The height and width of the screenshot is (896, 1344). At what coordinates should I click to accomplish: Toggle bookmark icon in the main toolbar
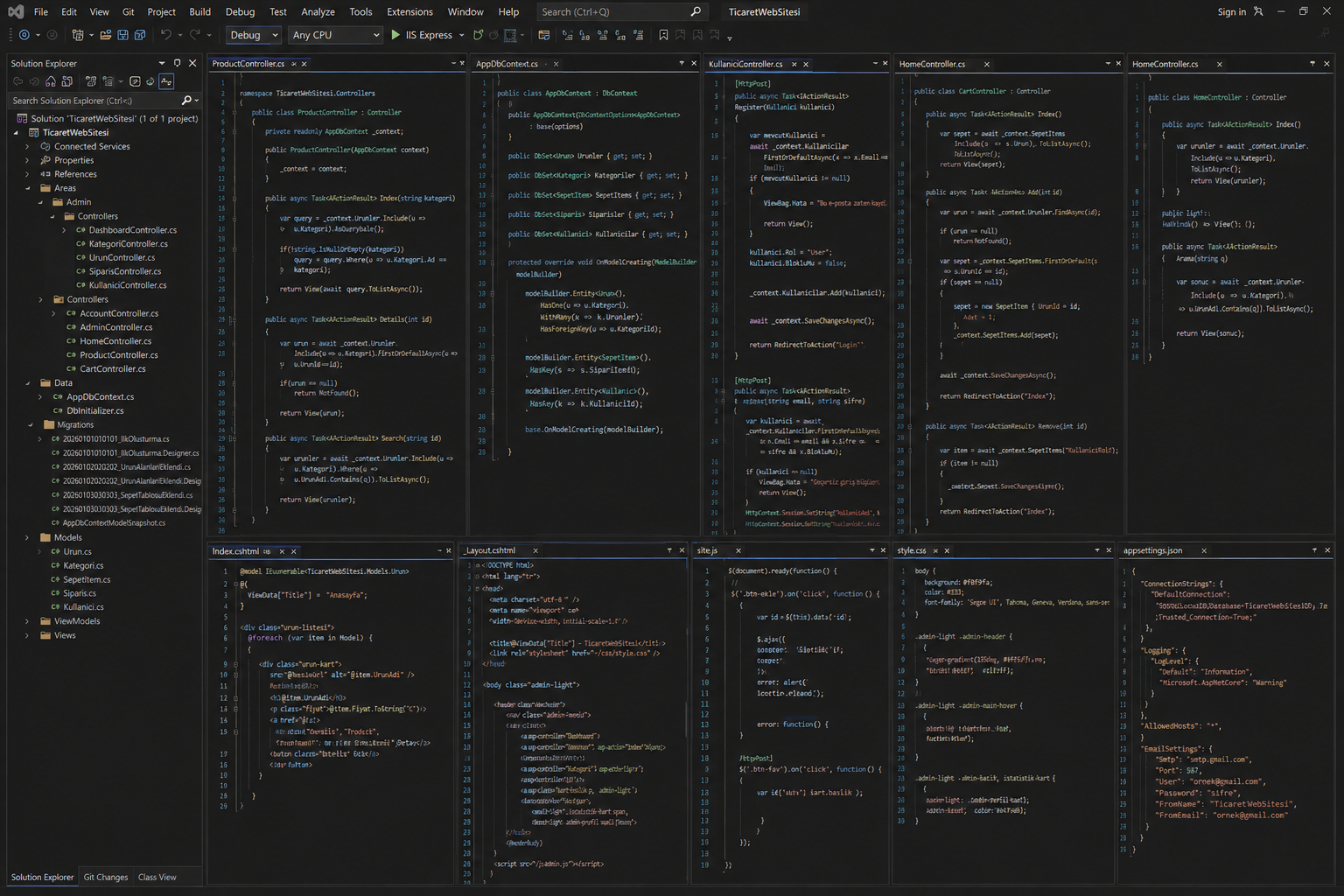(x=663, y=35)
